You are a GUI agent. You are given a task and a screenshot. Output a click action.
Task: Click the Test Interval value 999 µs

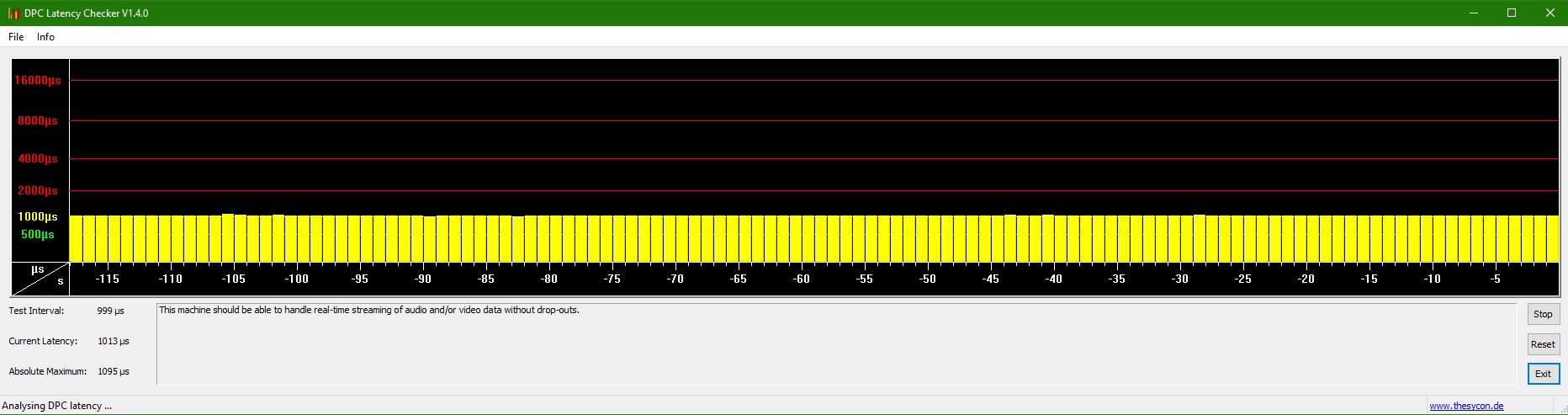click(x=110, y=311)
